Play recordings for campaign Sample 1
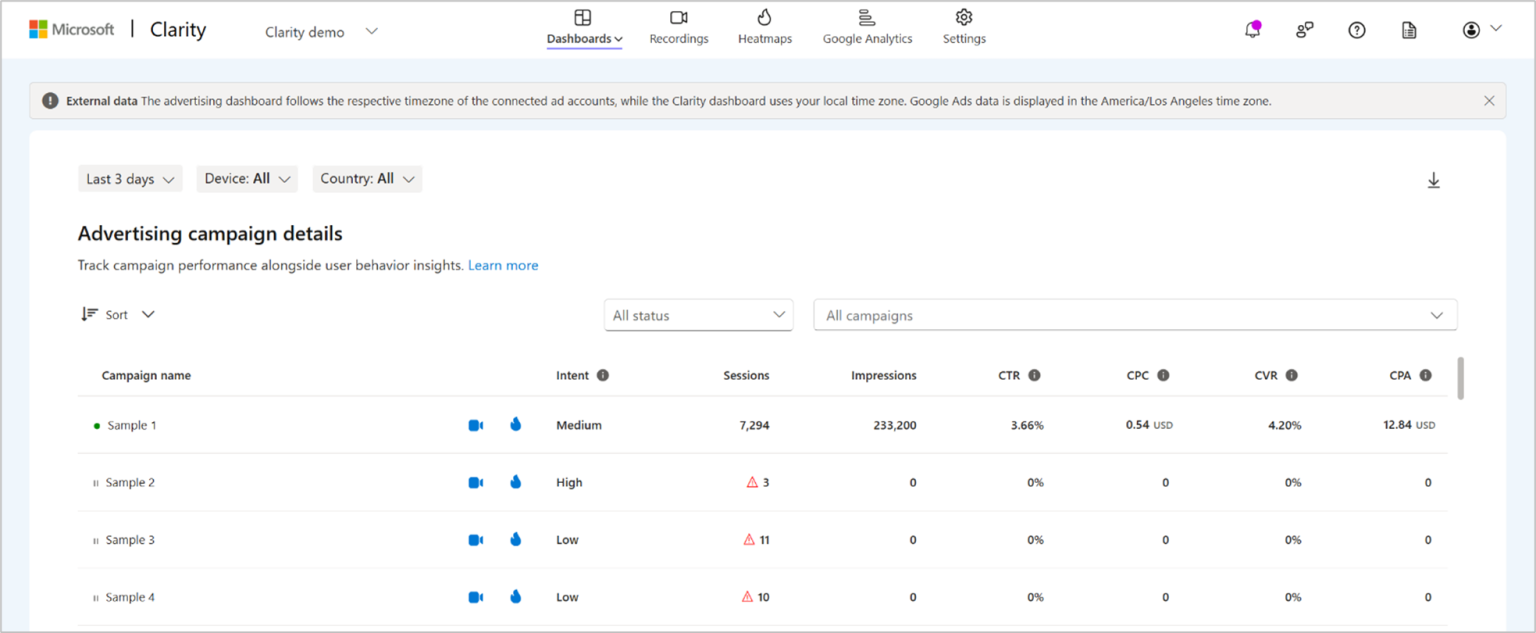This screenshot has width=1536, height=633. tap(475, 424)
